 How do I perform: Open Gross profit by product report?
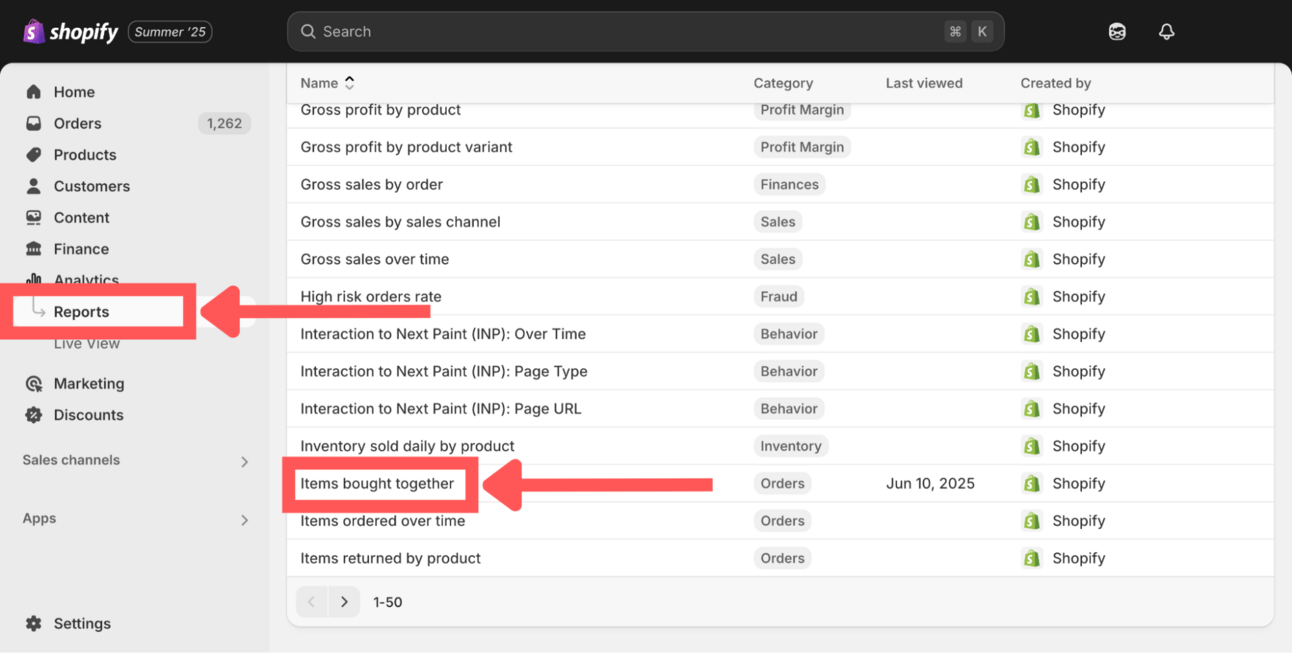[x=381, y=110]
